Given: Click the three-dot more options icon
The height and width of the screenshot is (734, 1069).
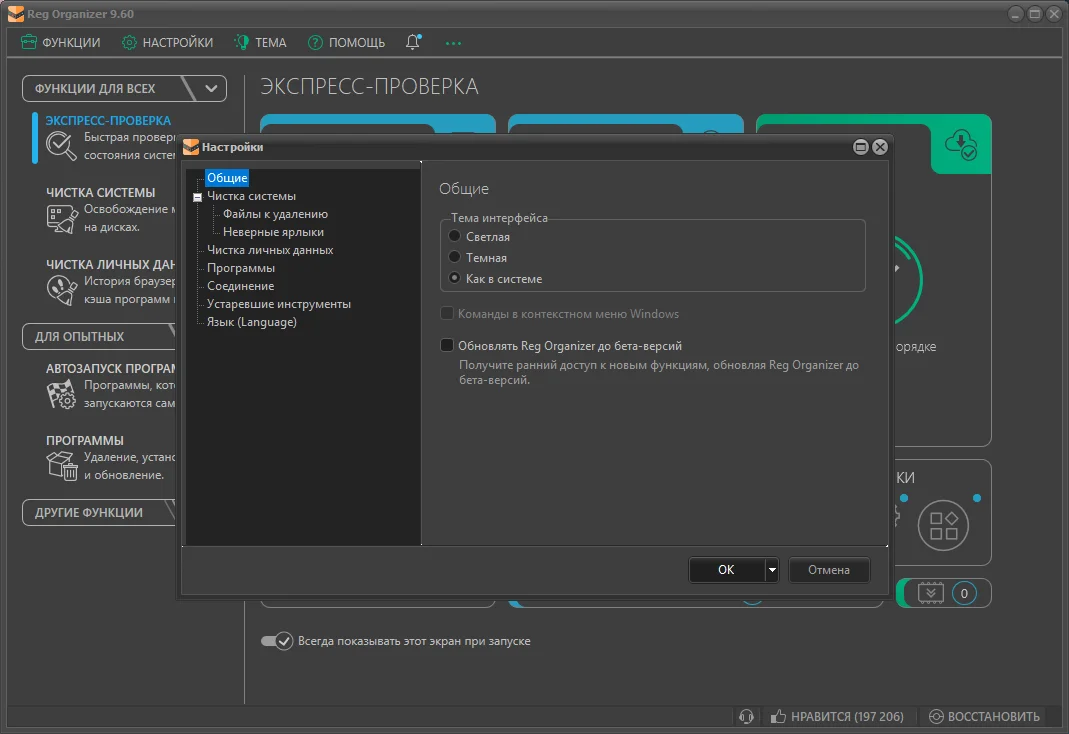Looking at the screenshot, I should pyautogui.click(x=454, y=43).
